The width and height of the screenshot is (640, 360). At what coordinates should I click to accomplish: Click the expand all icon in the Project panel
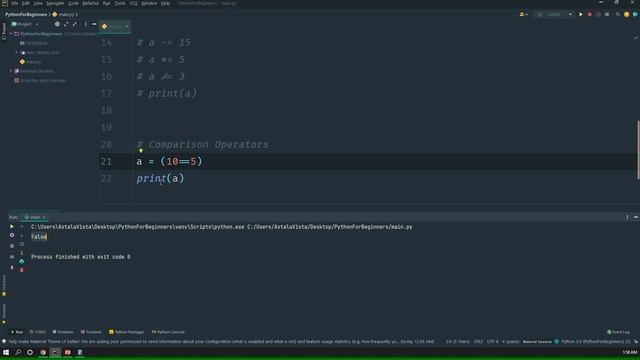(x=66, y=24)
